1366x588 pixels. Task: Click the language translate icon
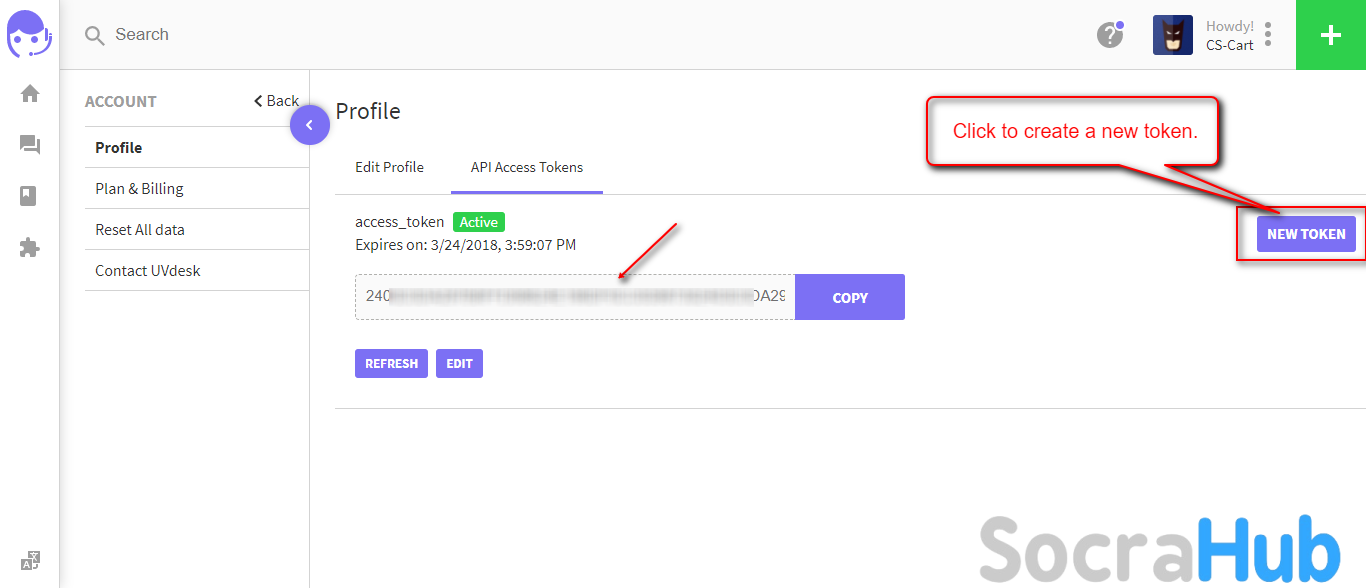[30, 560]
